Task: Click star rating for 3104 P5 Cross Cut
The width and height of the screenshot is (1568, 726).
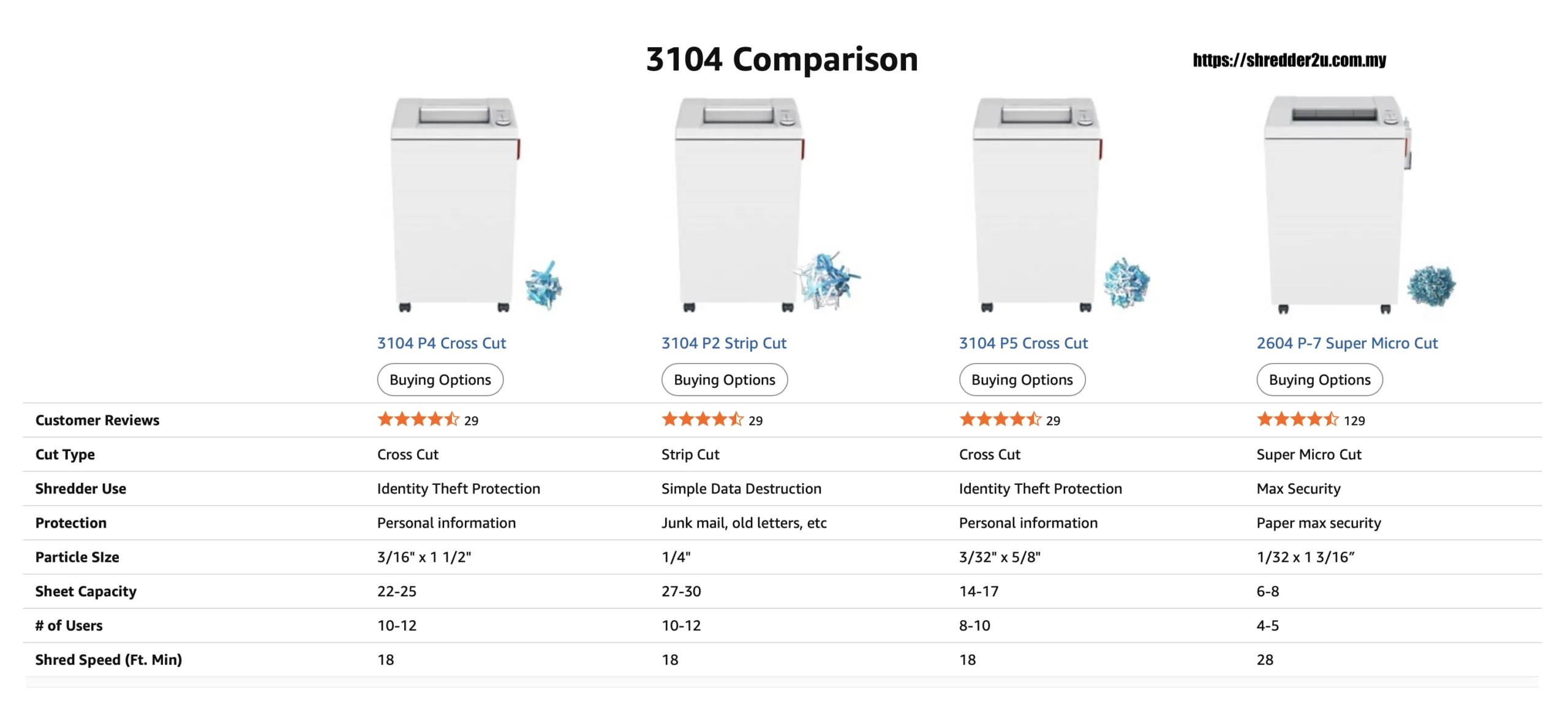Action: tap(1000, 420)
